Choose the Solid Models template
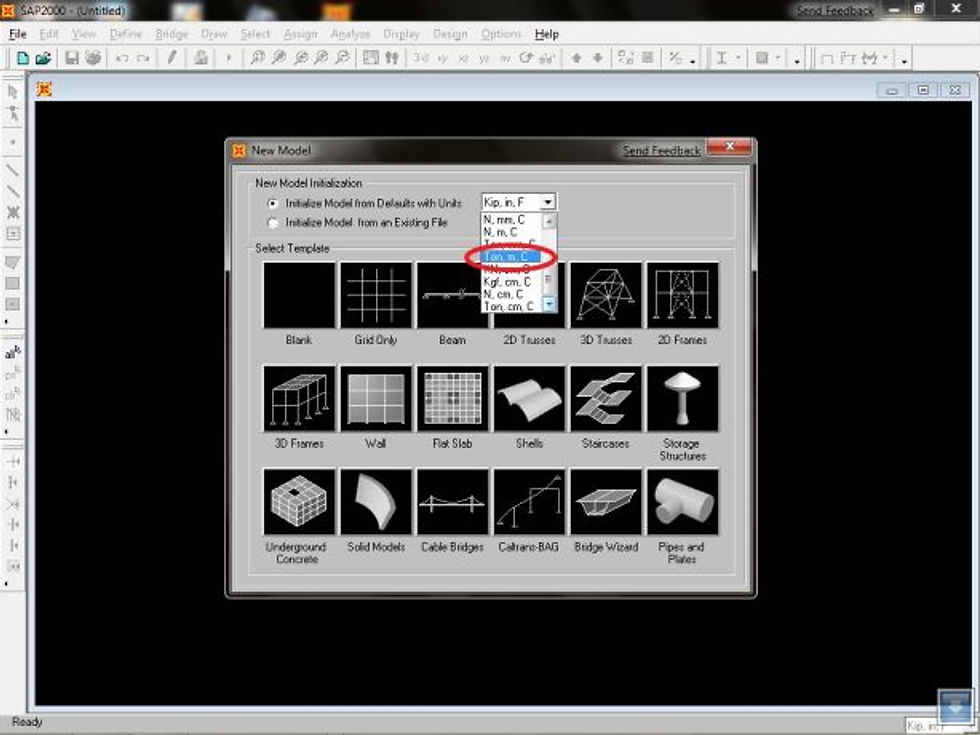The height and width of the screenshot is (735, 980). [x=376, y=502]
